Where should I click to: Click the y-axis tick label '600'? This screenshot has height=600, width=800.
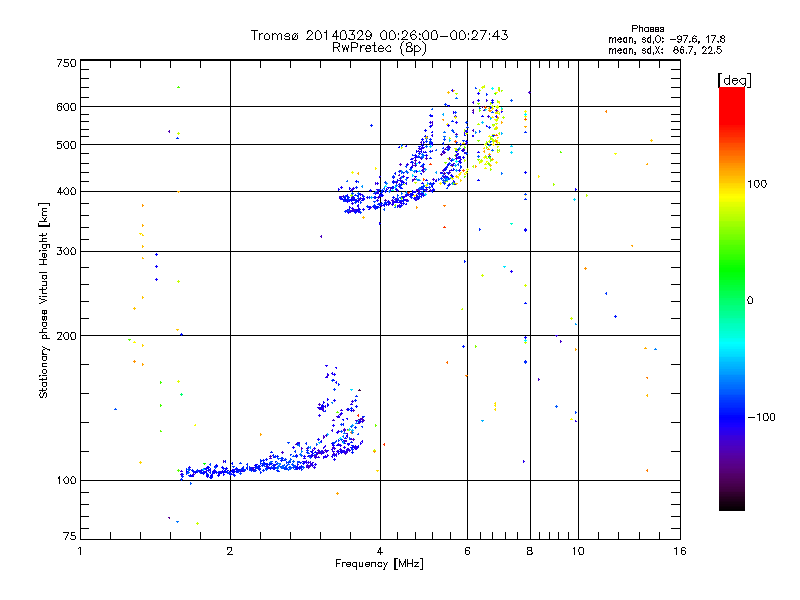66,107
